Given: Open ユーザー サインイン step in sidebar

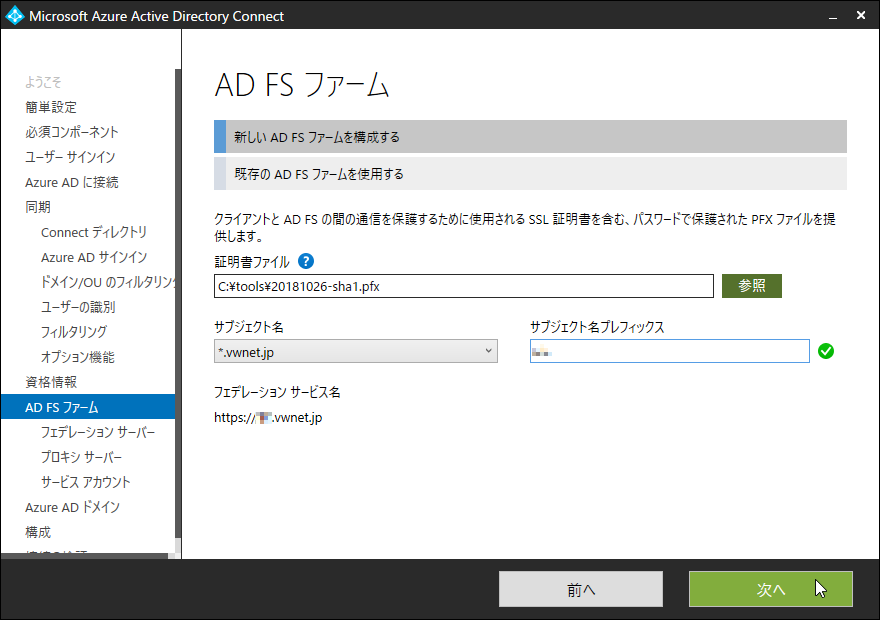Looking at the screenshot, I should click(70, 157).
